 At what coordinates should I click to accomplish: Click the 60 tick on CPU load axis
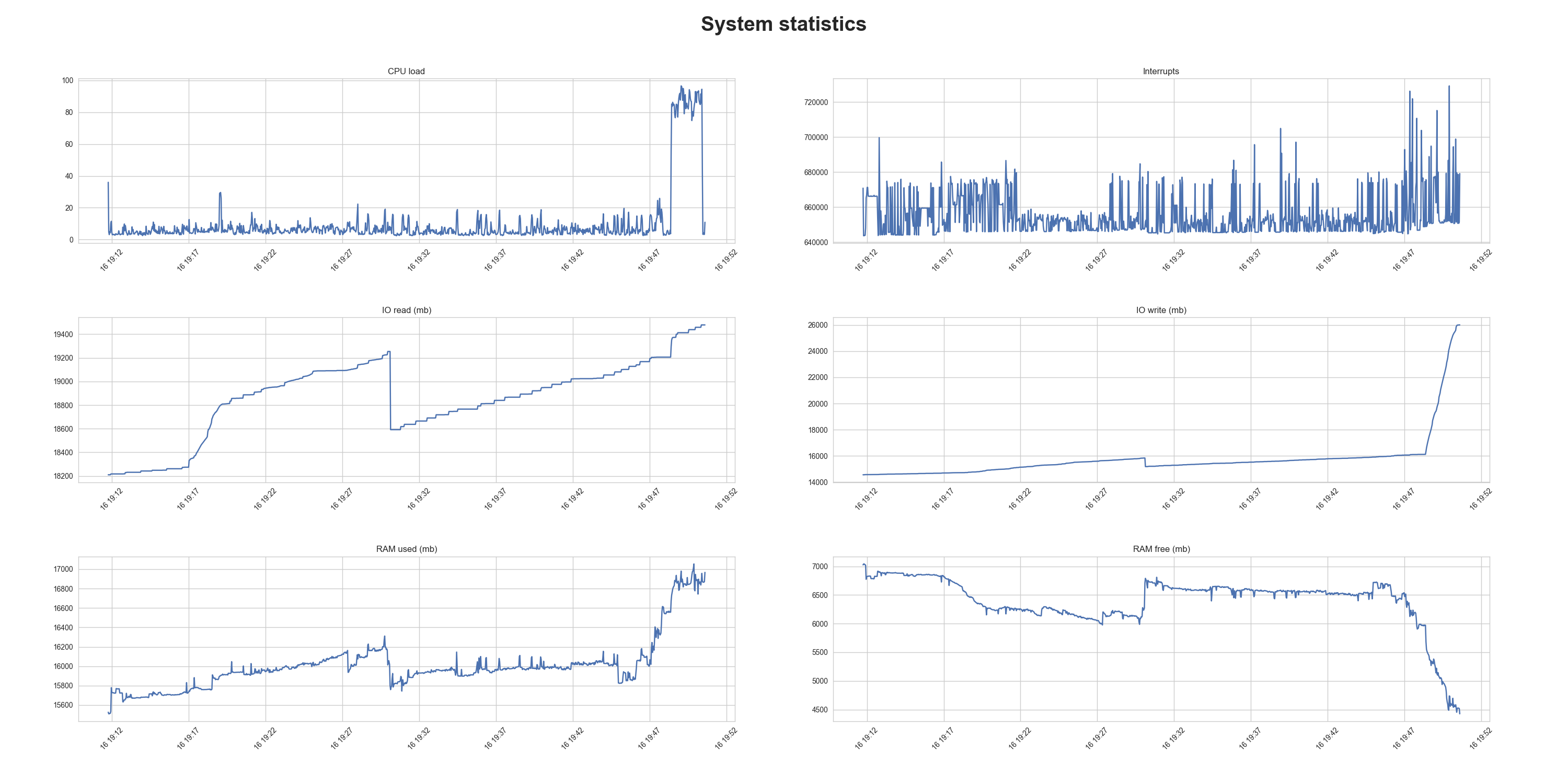pyautogui.click(x=69, y=144)
